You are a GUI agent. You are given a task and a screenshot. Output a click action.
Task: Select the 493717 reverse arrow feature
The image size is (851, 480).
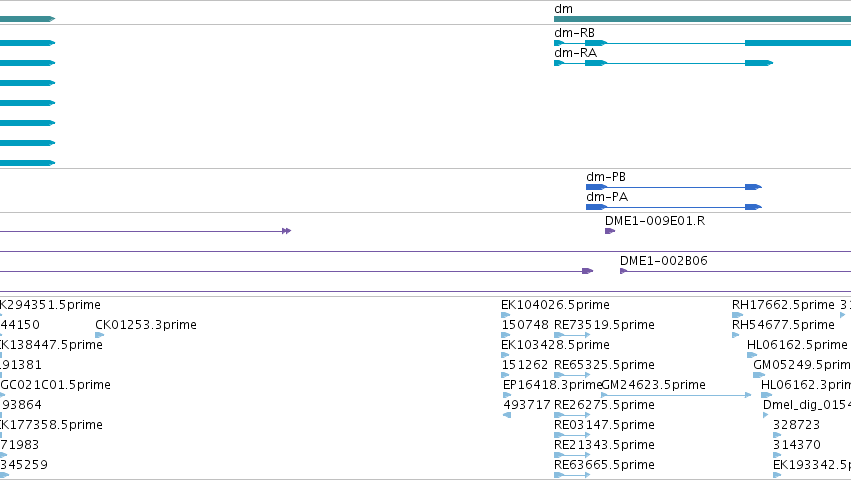(507, 415)
